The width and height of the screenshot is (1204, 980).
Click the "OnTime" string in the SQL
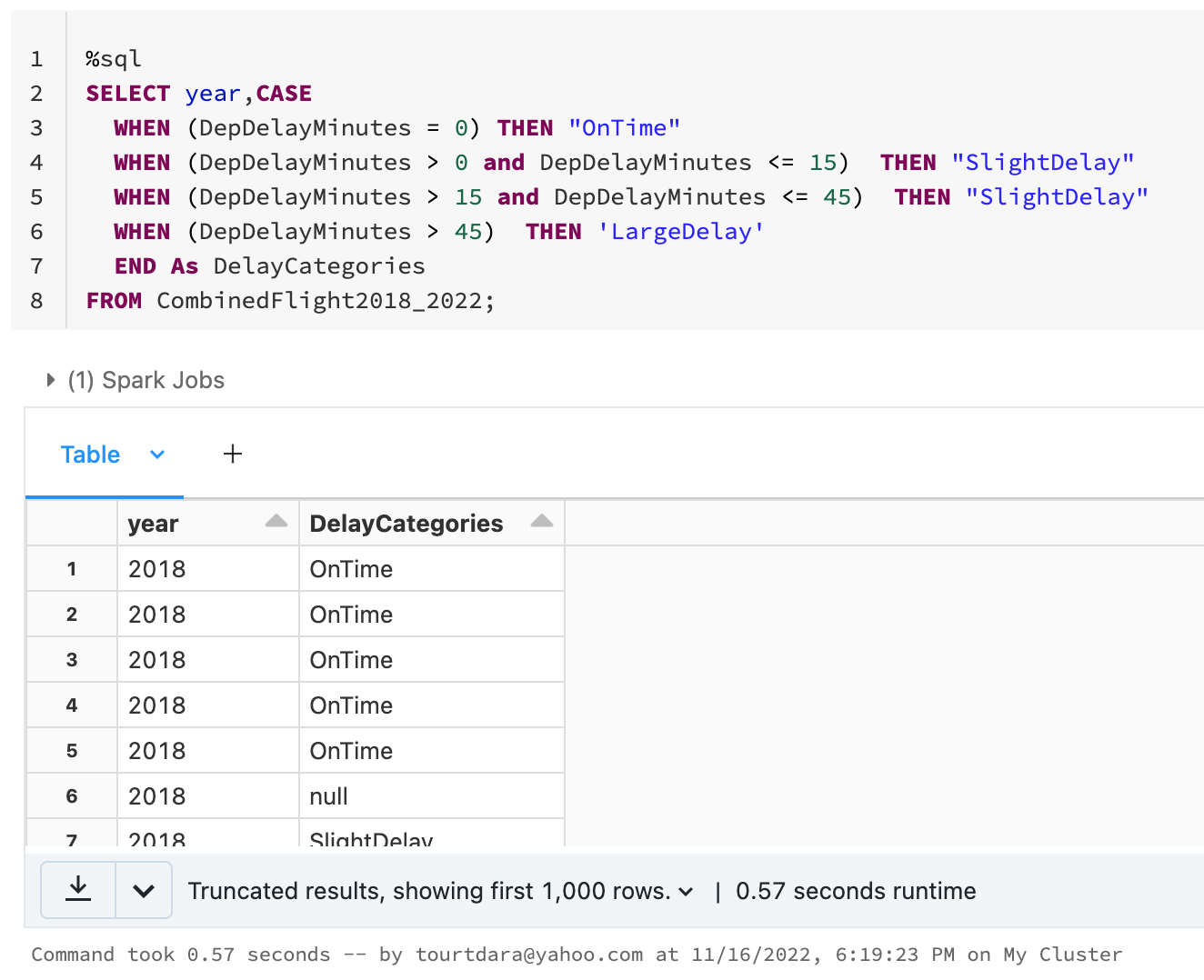pos(624,128)
